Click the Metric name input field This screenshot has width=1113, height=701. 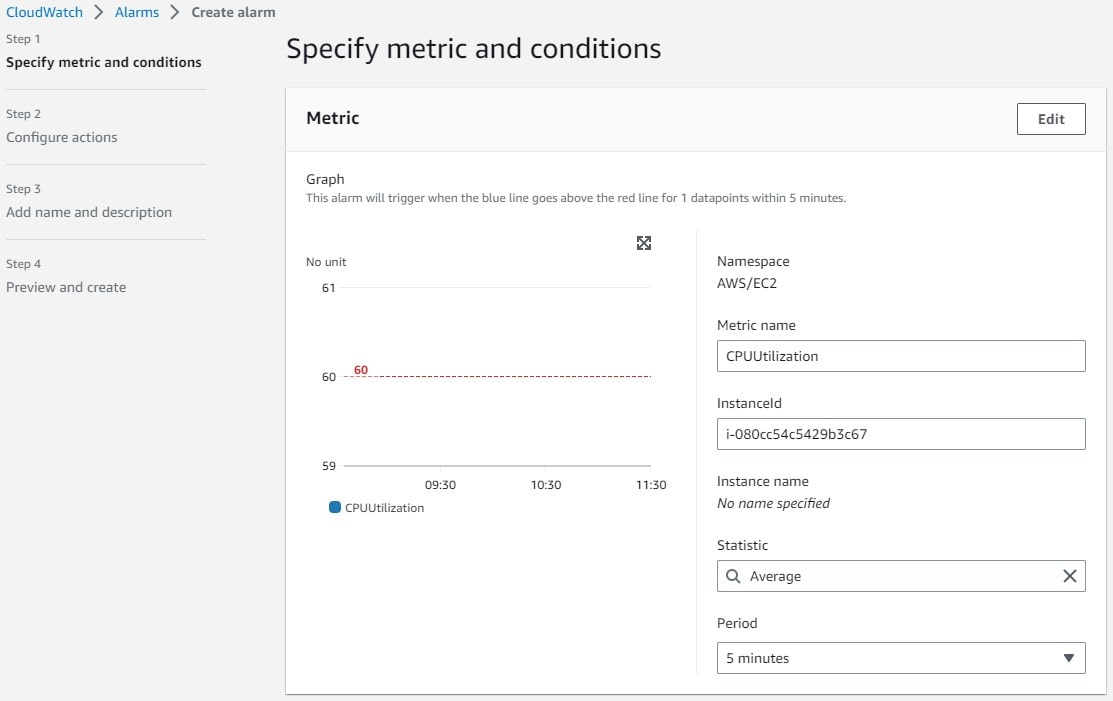(900, 356)
